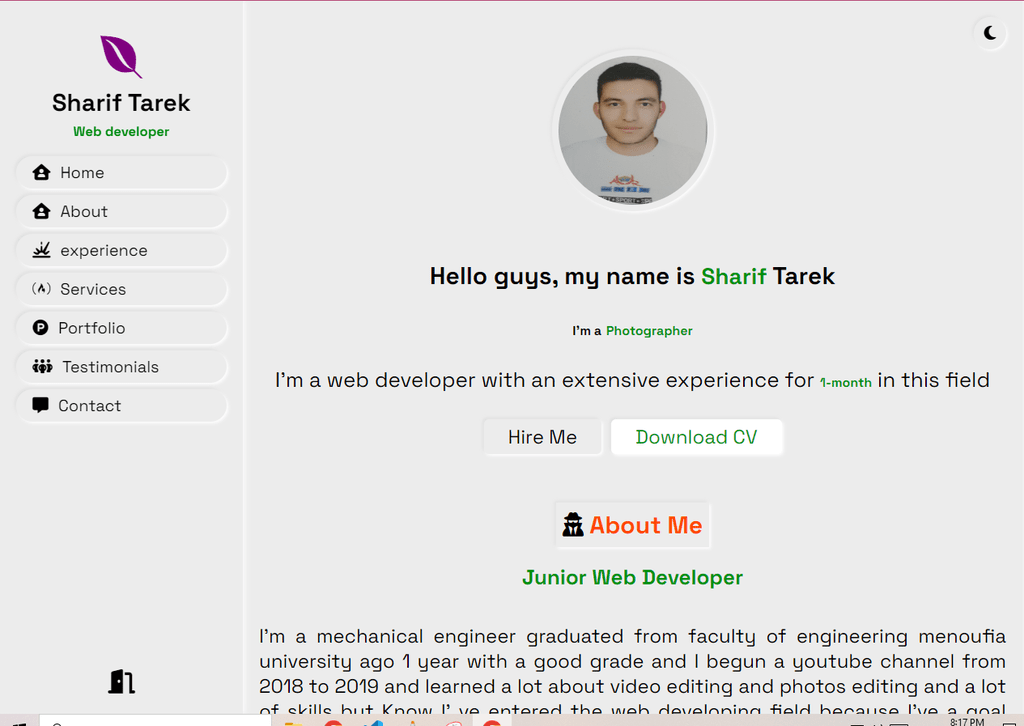Click the Junior Web Developer subtitle
1024x726 pixels.
point(632,578)
